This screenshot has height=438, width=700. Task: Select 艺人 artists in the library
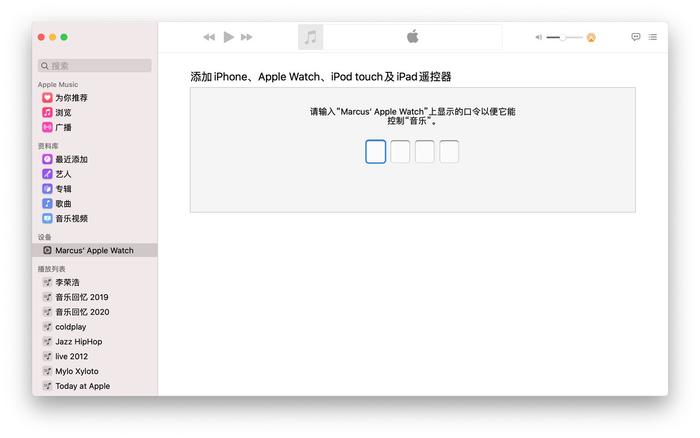tap(57, 174)
